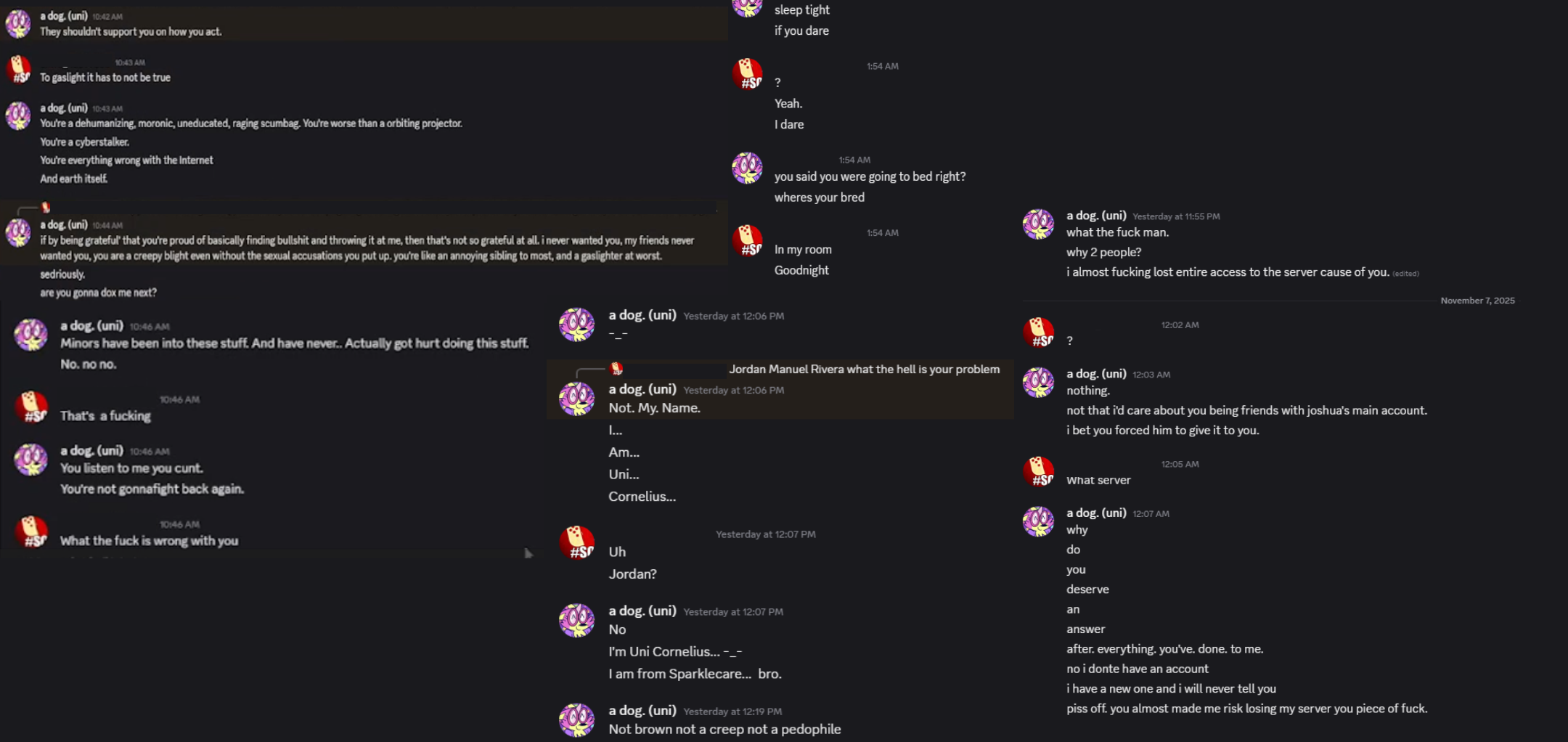This screenshot has height=742, width=1568.
Task: Open uni's avatar beside "Minors have been into" message
Action: click(x=31, y=334)
